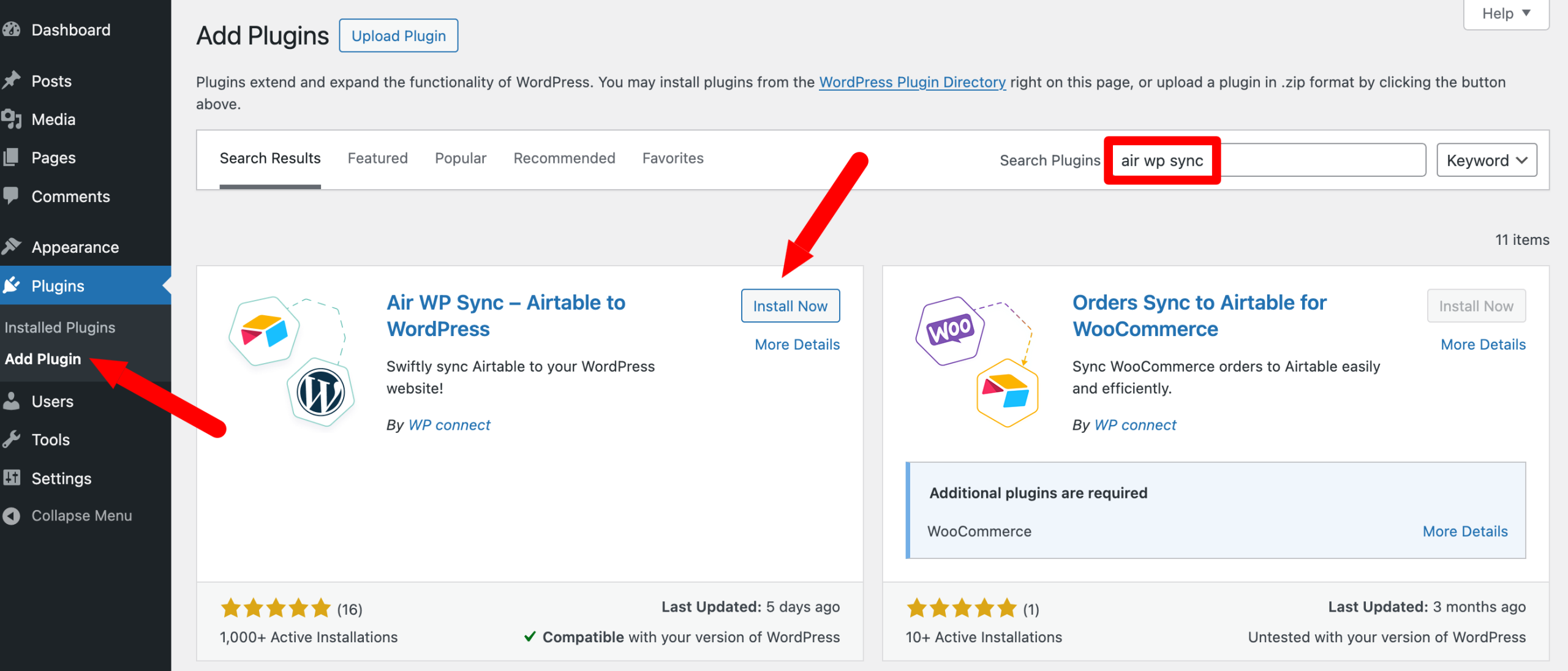Click the five-star rating of Air WP Sync
The height and width of the screenshot is (671, 1568).
tap(276, 608)
